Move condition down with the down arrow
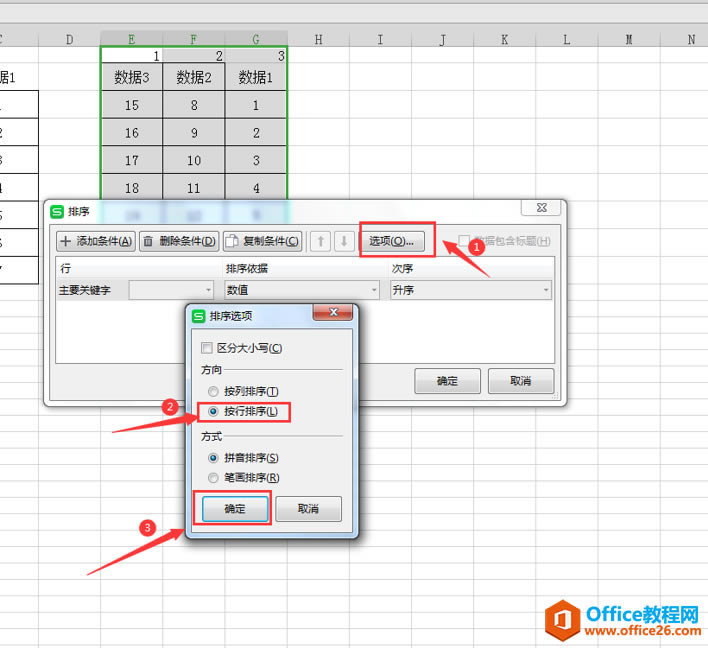 tap(344, 241)
